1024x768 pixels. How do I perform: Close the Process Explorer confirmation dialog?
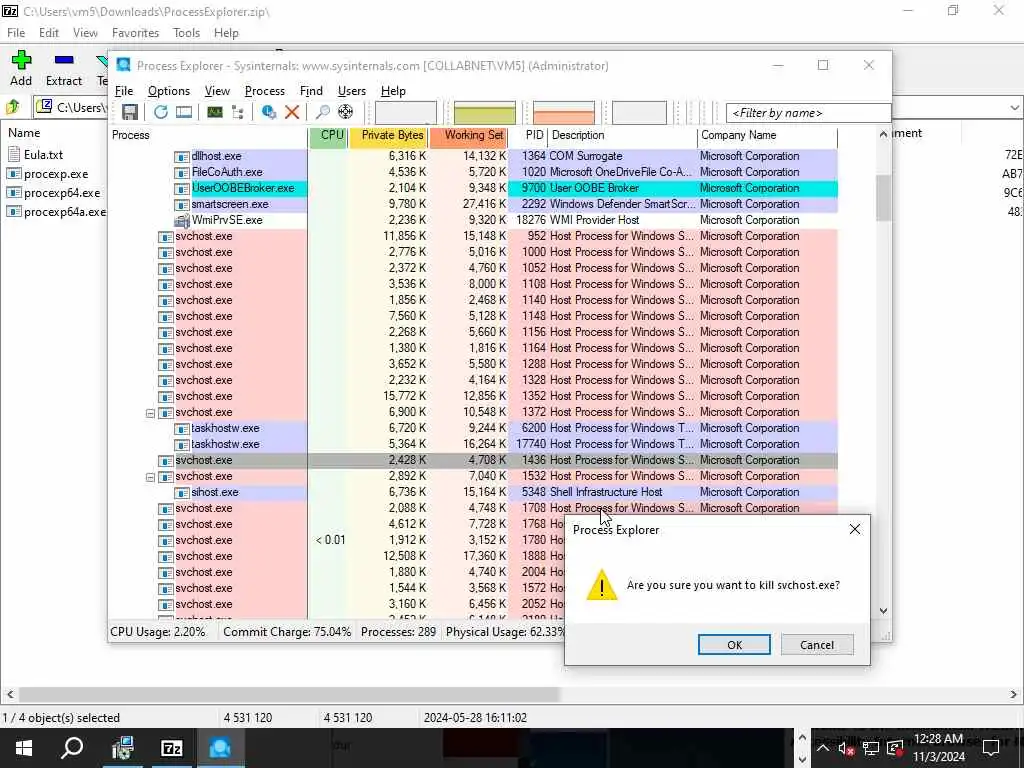(855, 529)
